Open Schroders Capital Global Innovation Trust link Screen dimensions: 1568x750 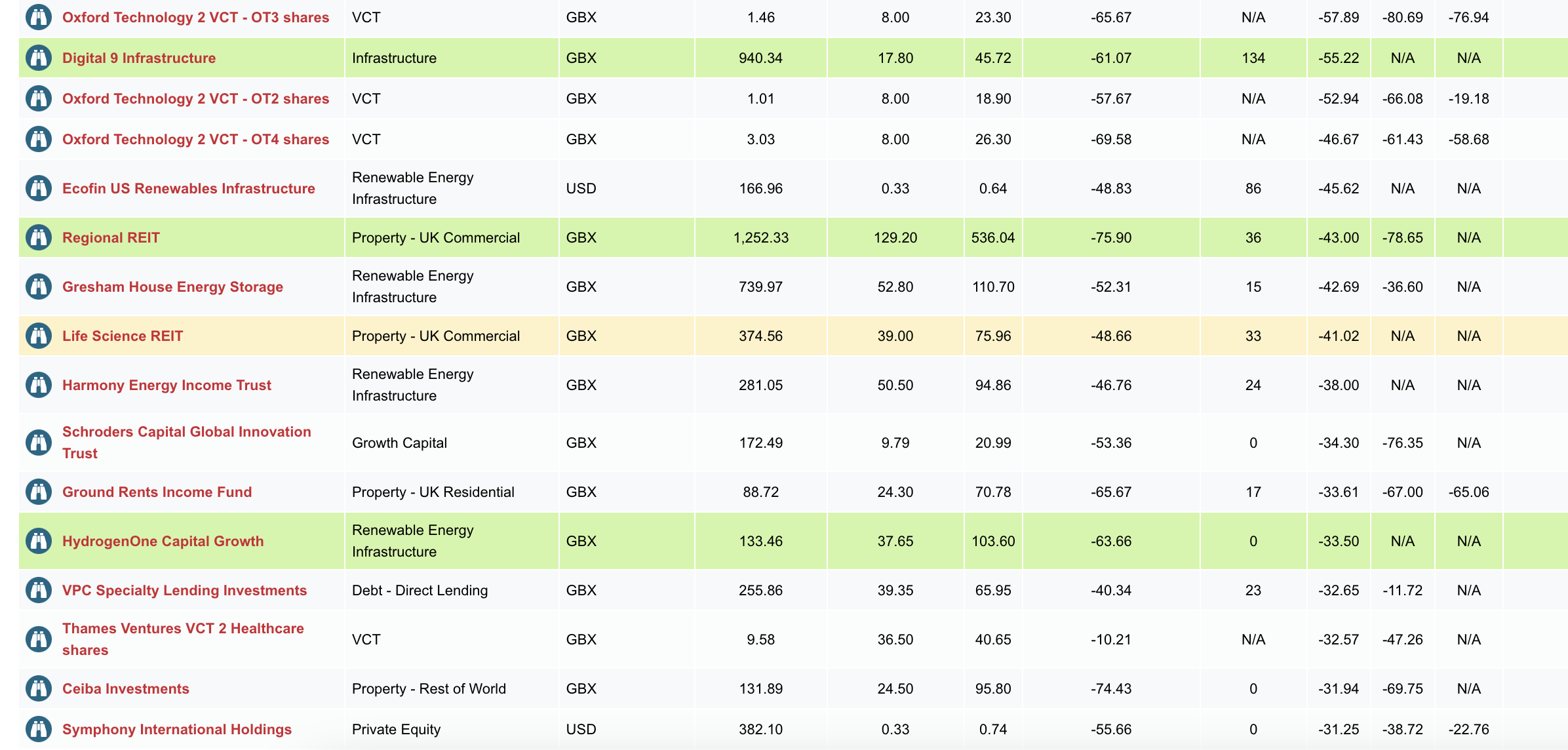(x=187, y=443)
